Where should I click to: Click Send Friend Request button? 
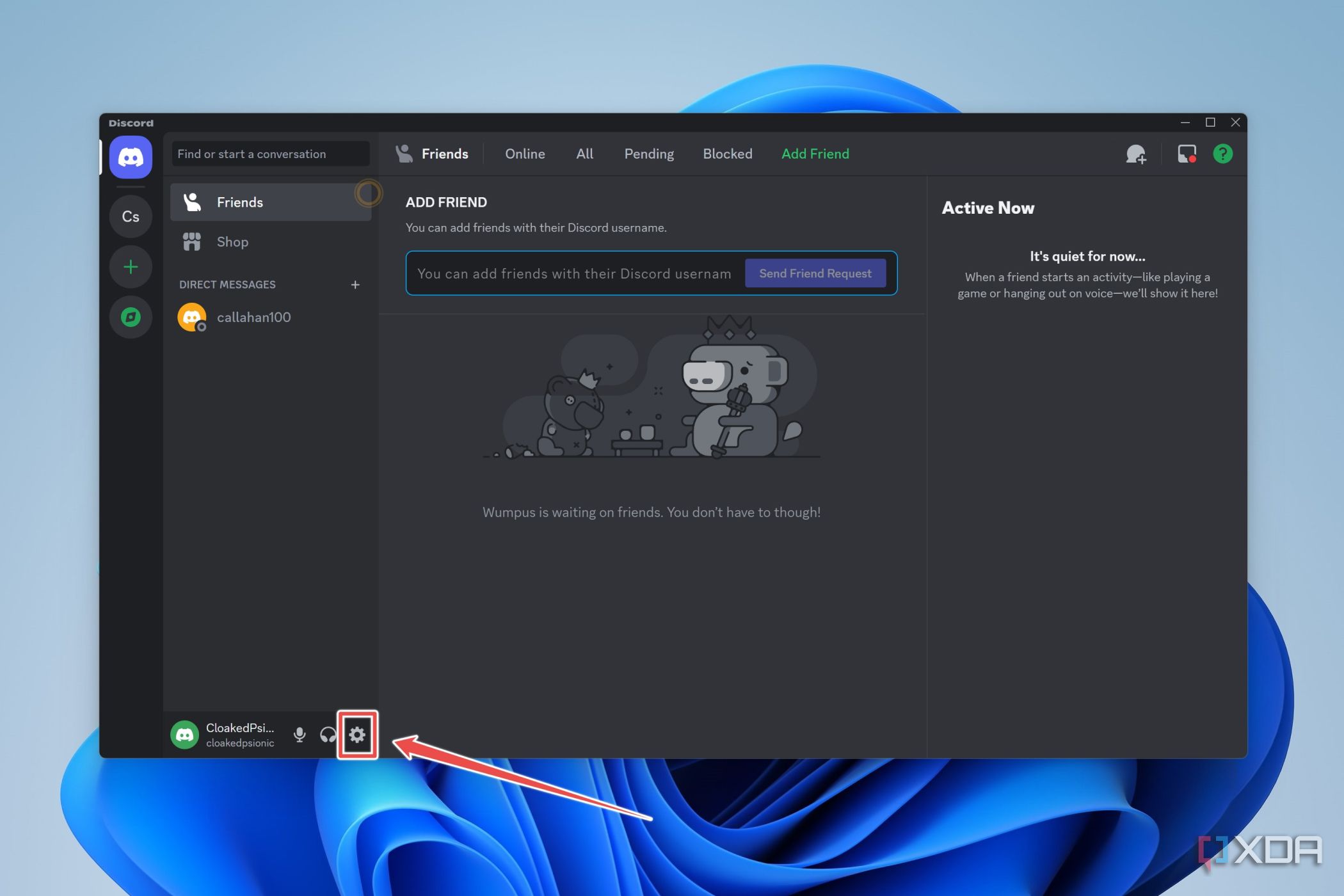[815, 273]
